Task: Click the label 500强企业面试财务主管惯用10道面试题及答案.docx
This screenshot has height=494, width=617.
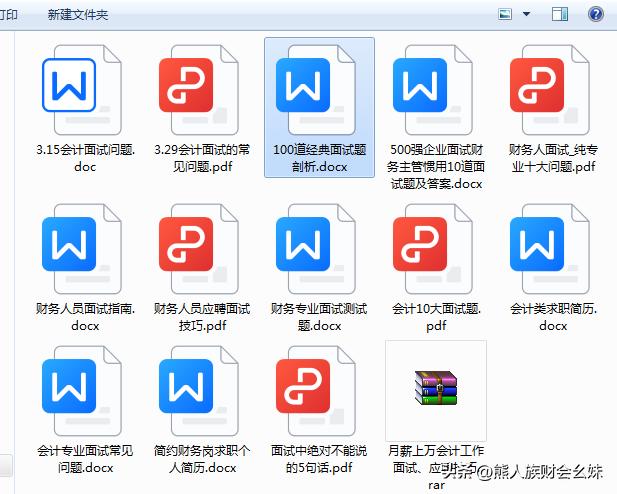Action: [436, 167]
